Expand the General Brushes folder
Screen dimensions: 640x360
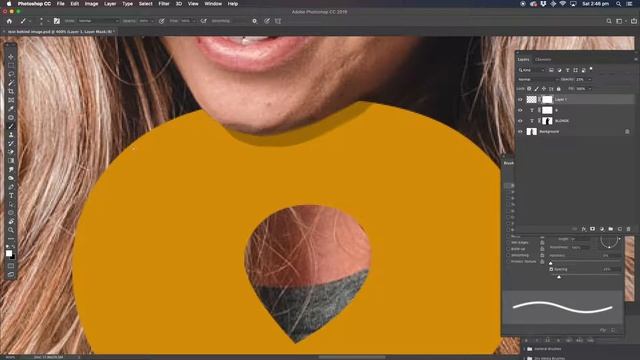[x=525, y=349]
